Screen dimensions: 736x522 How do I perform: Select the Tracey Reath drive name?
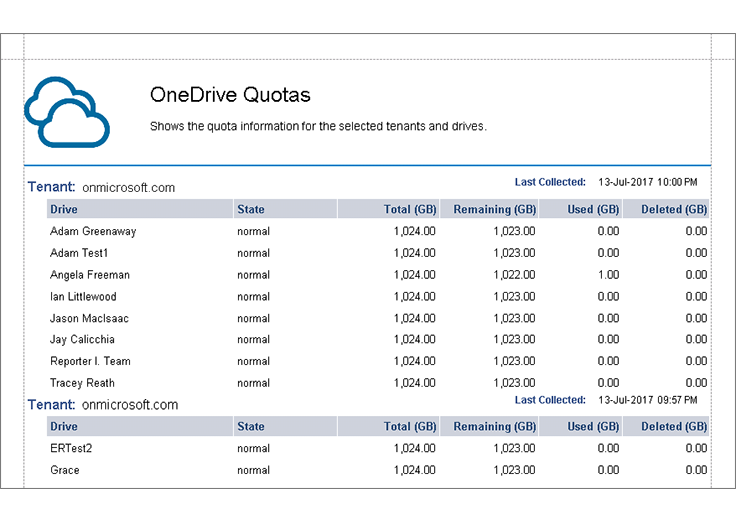click(x=82, y=383)
